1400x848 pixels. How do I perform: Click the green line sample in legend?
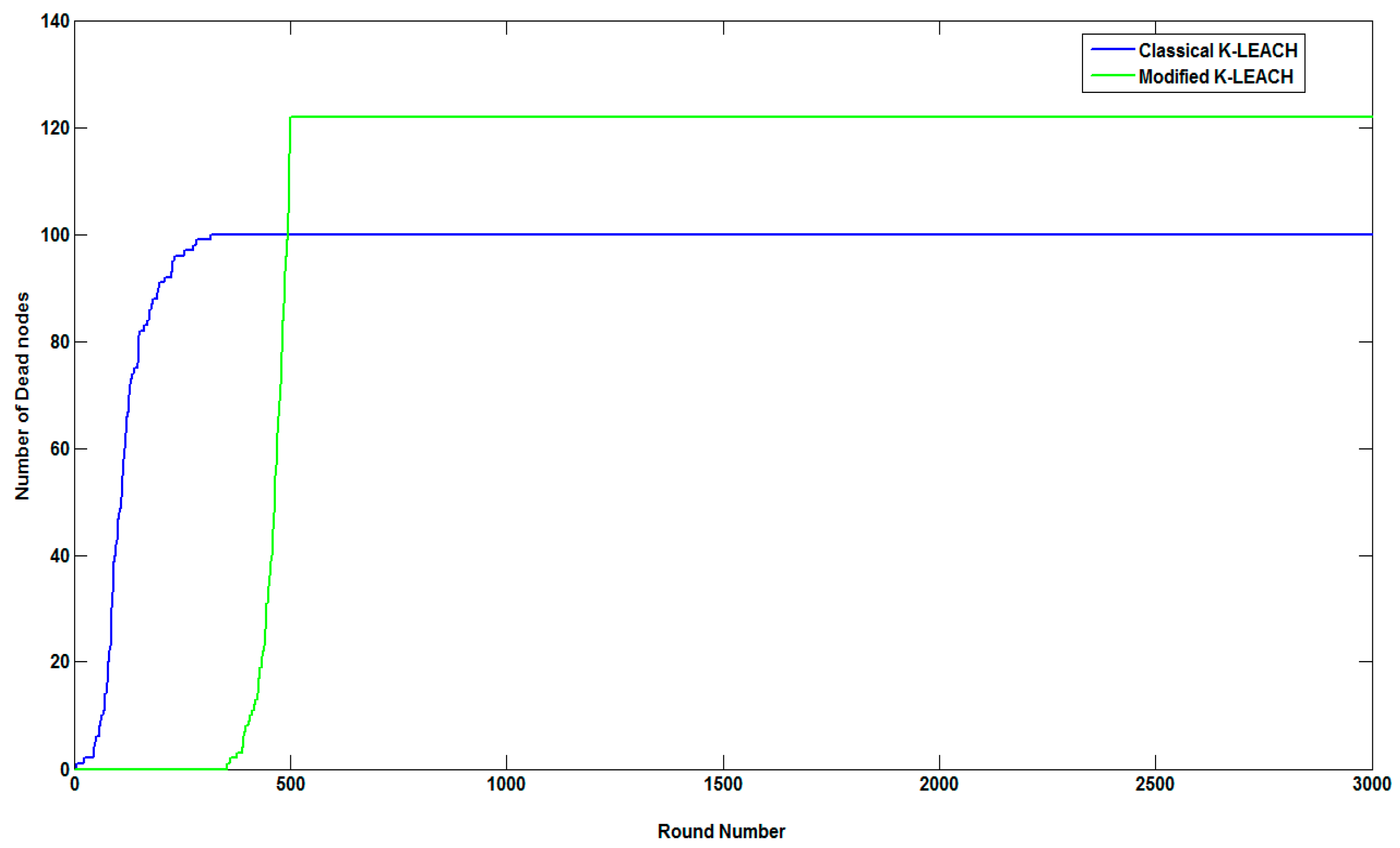[1113, 76]
